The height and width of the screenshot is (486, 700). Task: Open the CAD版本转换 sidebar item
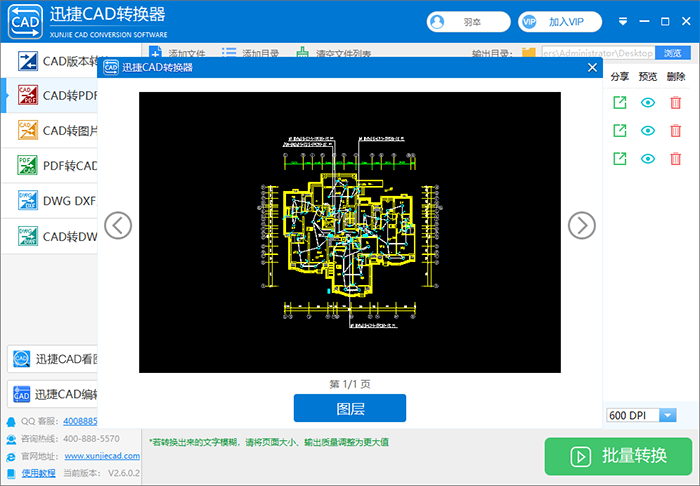tap(50, 61)
